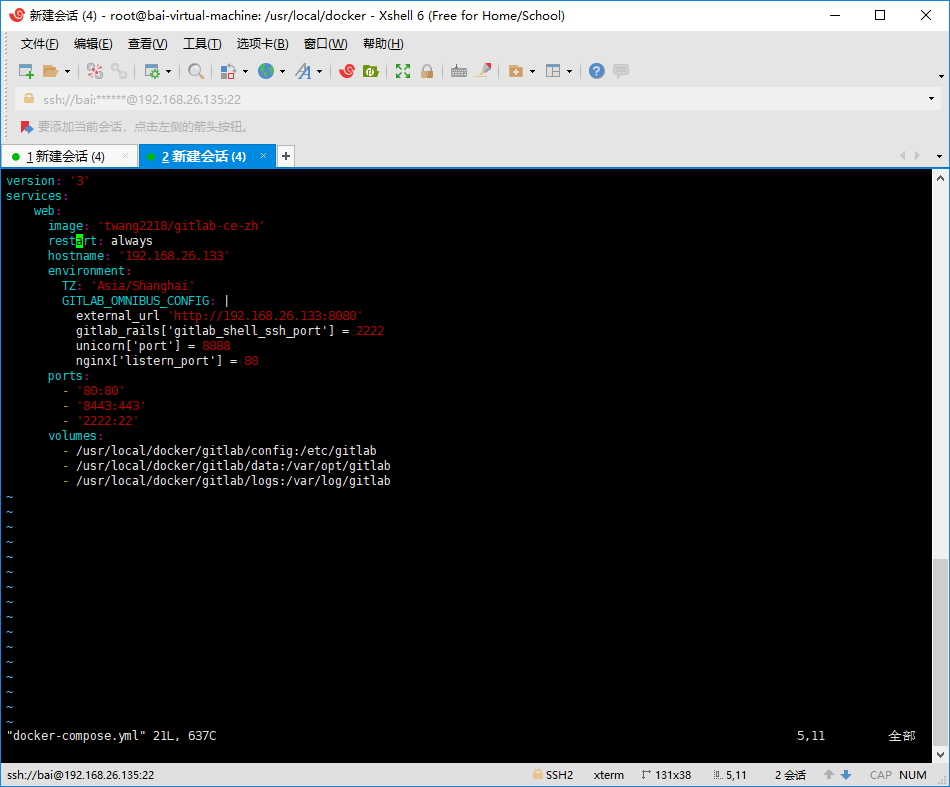Expand the Font dropdown arrow

[x=319, y=71]
